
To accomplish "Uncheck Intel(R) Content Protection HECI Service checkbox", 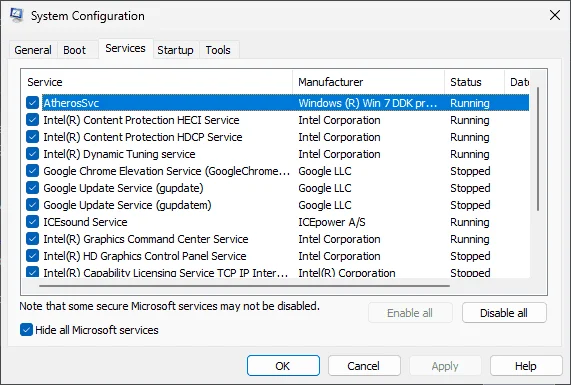I will point(32,120).
